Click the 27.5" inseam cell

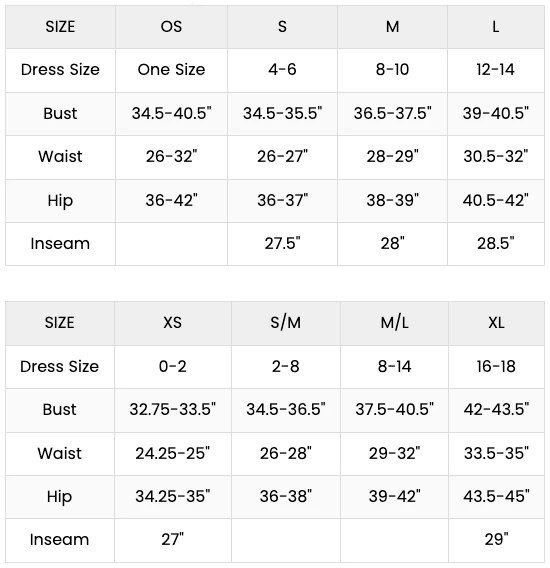282,244
